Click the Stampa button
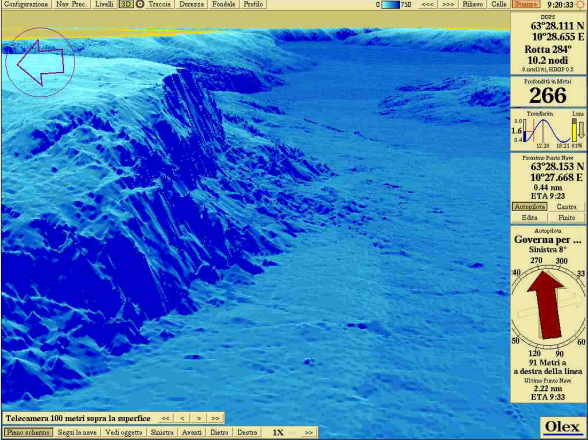 (x=526, y=5)
